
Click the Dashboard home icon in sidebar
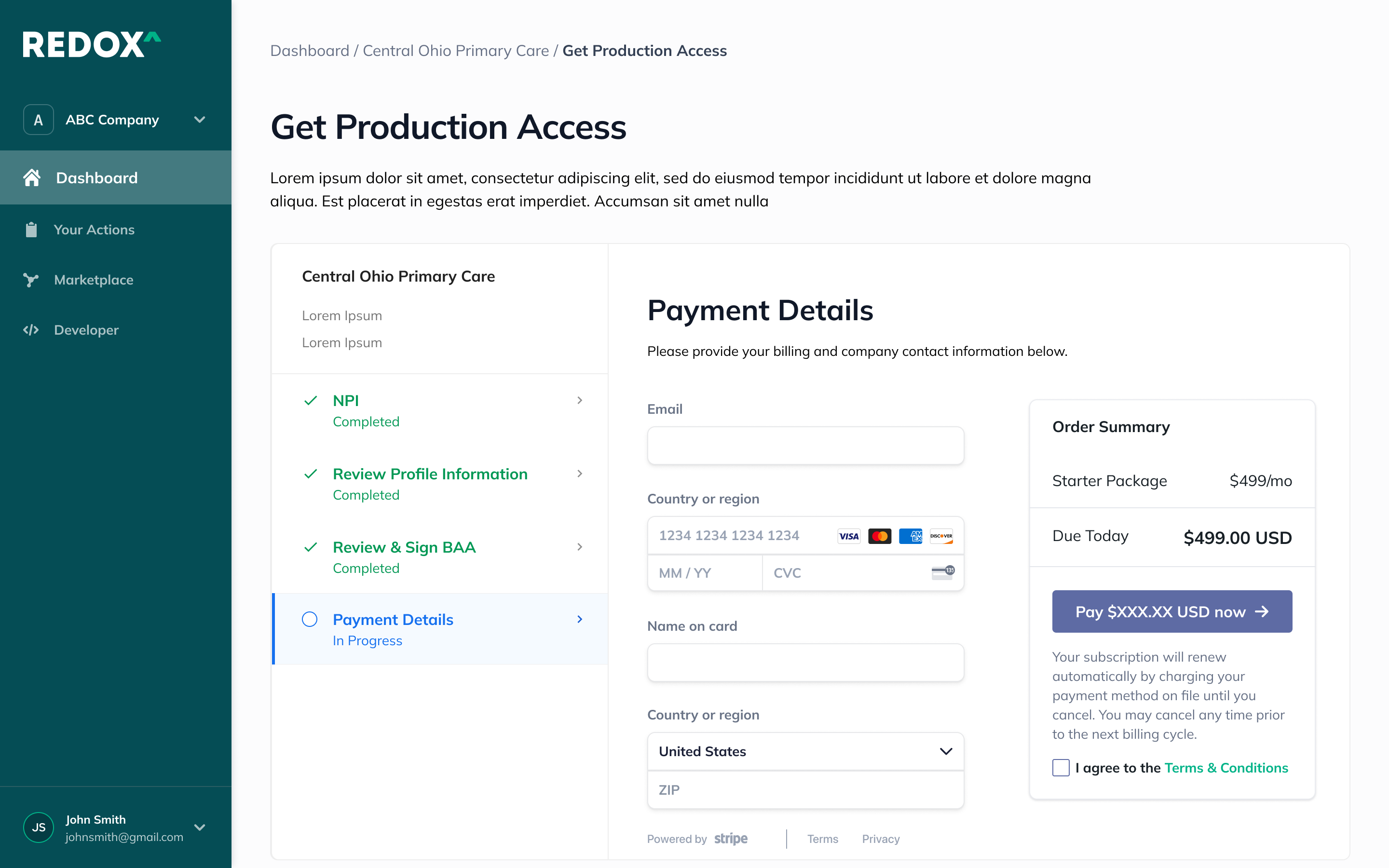tap(31, 177)
